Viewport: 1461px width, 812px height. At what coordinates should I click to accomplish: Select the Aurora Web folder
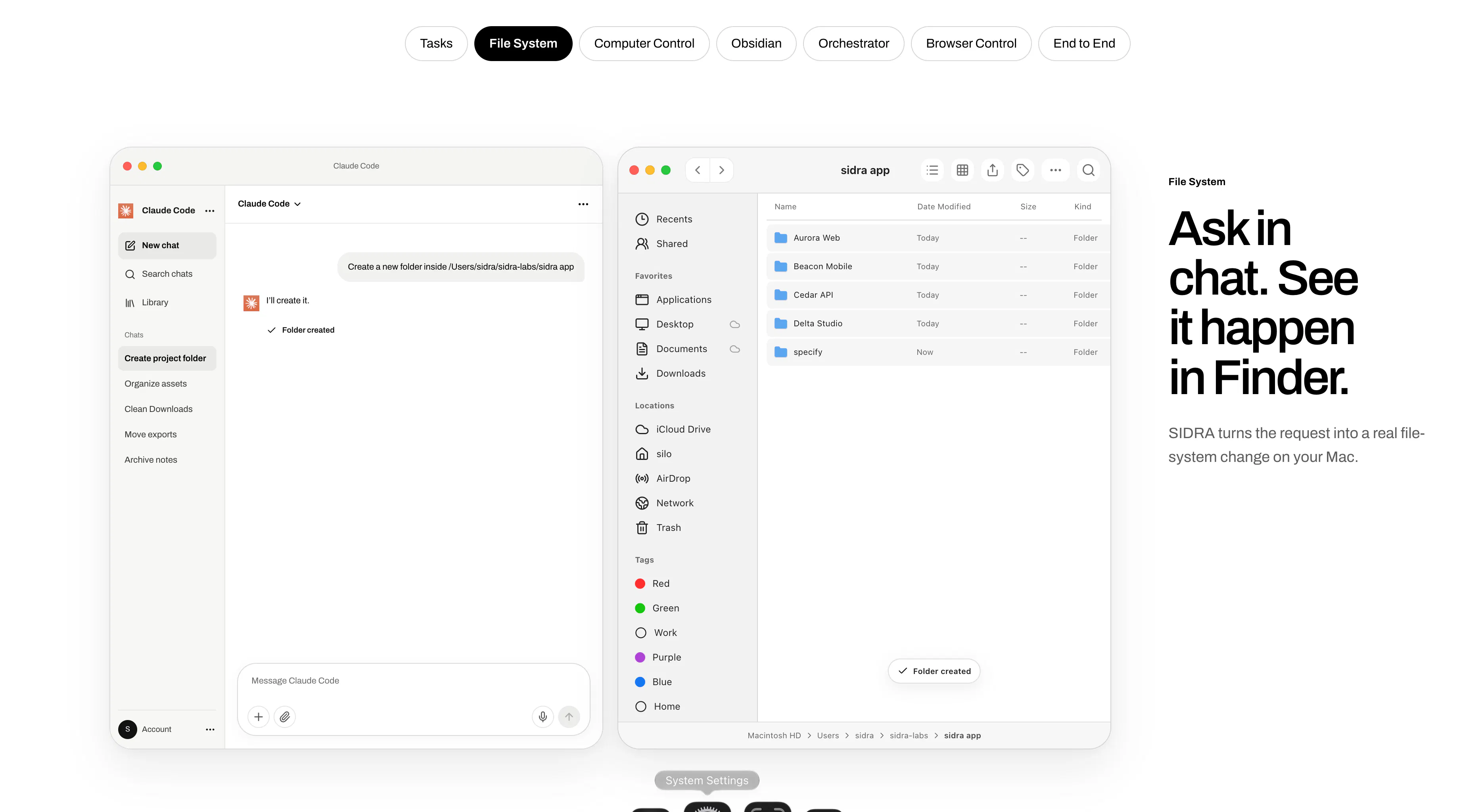coord(938,238)
